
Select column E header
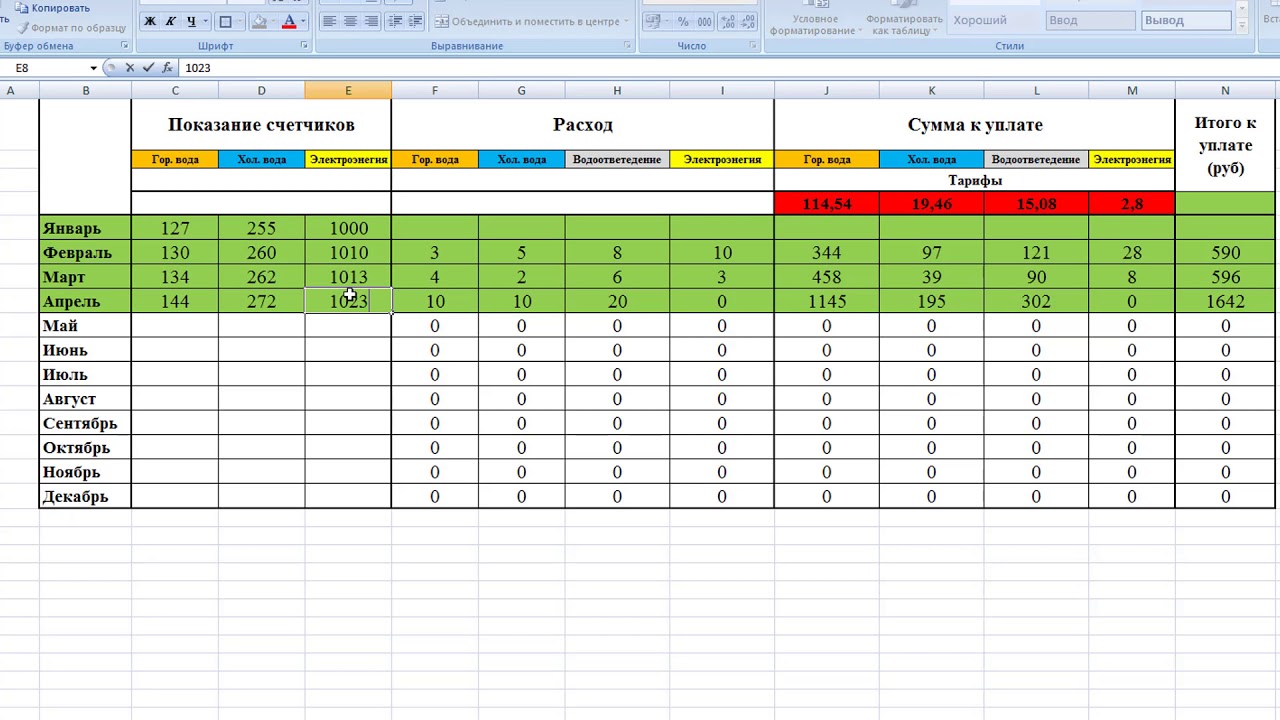[x=348, y=91]
